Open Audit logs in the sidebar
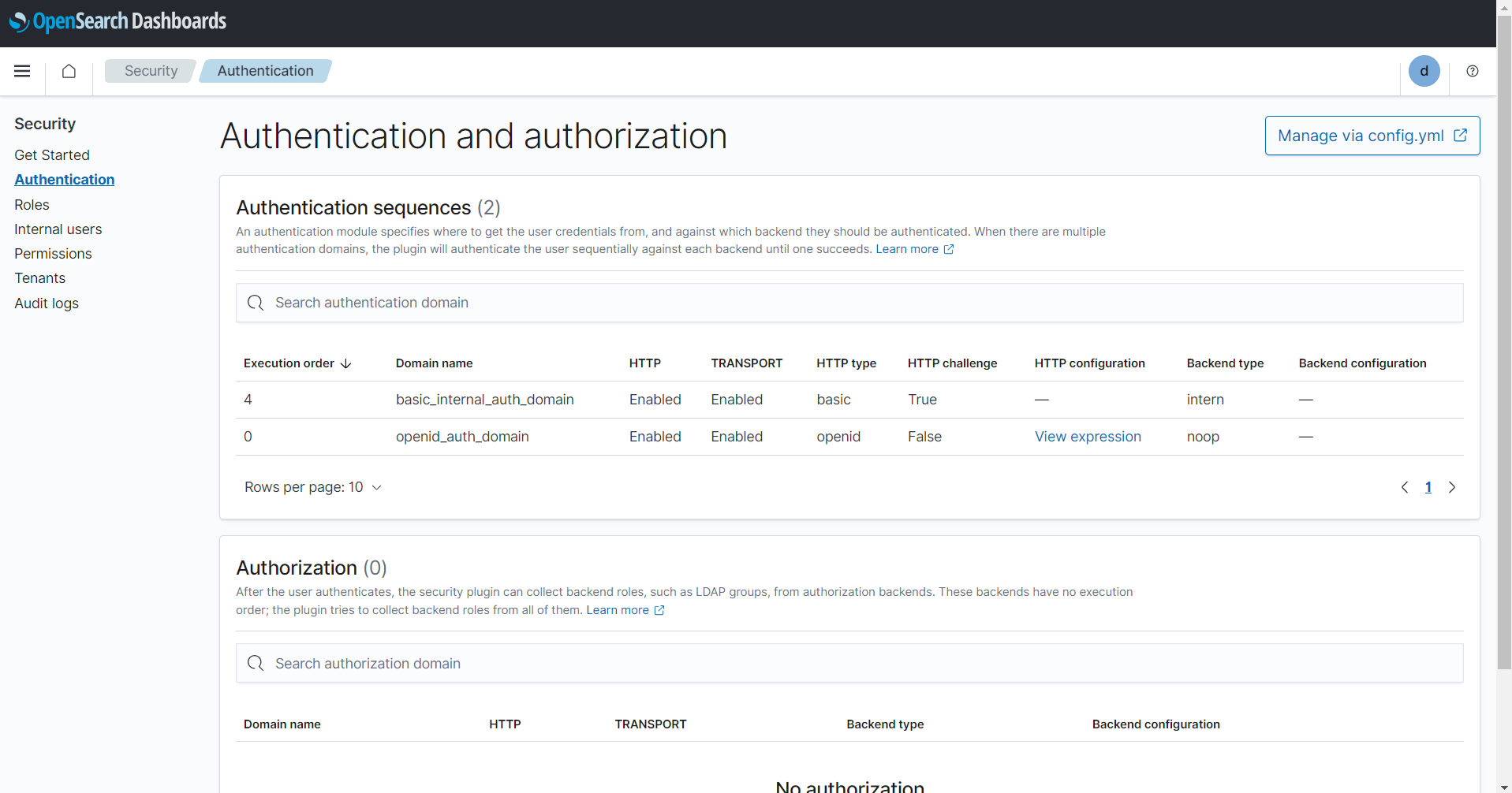This screenshot has width=1512, height=793. [x=47, y=303]
